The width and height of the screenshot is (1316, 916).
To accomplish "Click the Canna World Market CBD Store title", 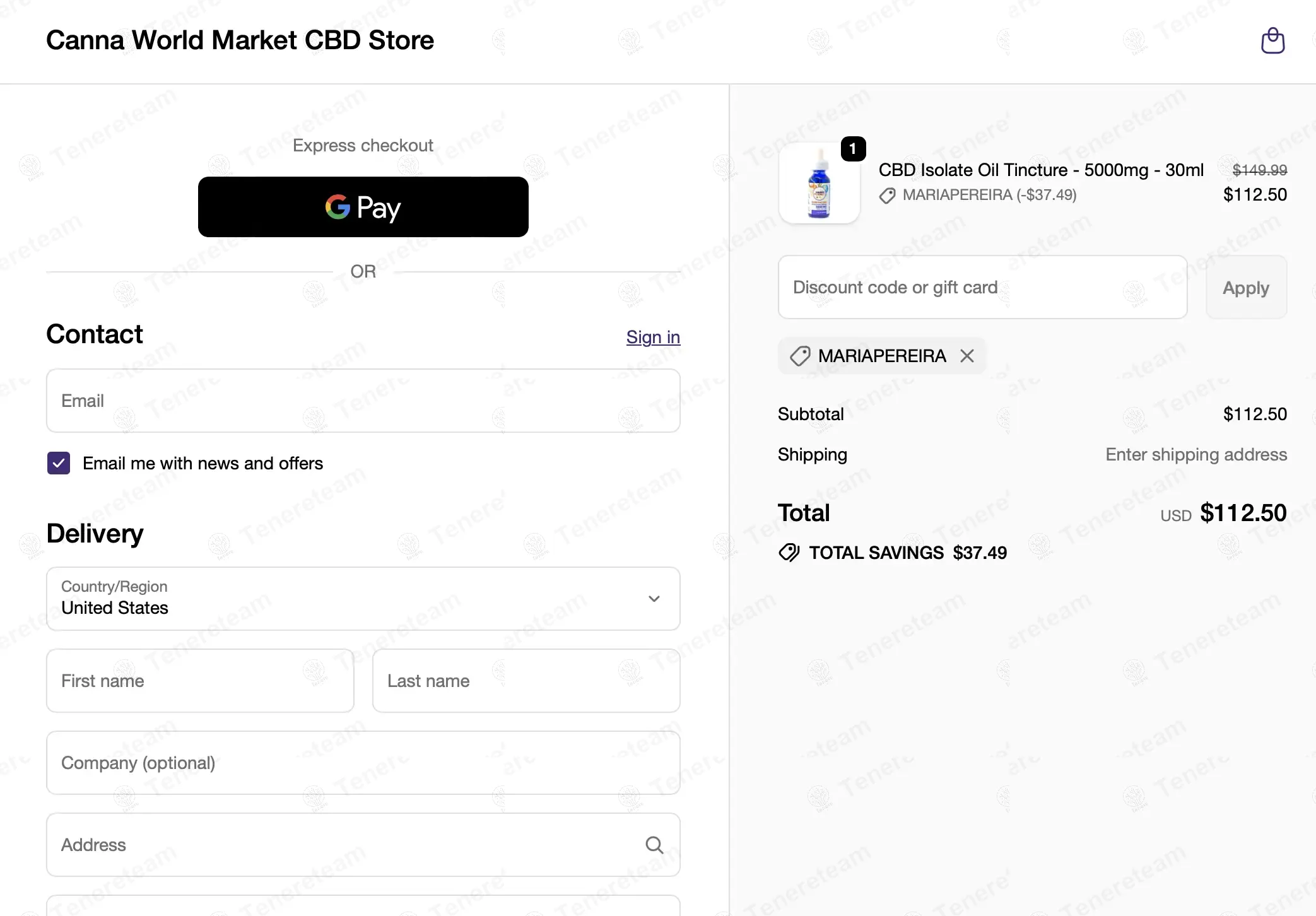I will pos(240,40).
